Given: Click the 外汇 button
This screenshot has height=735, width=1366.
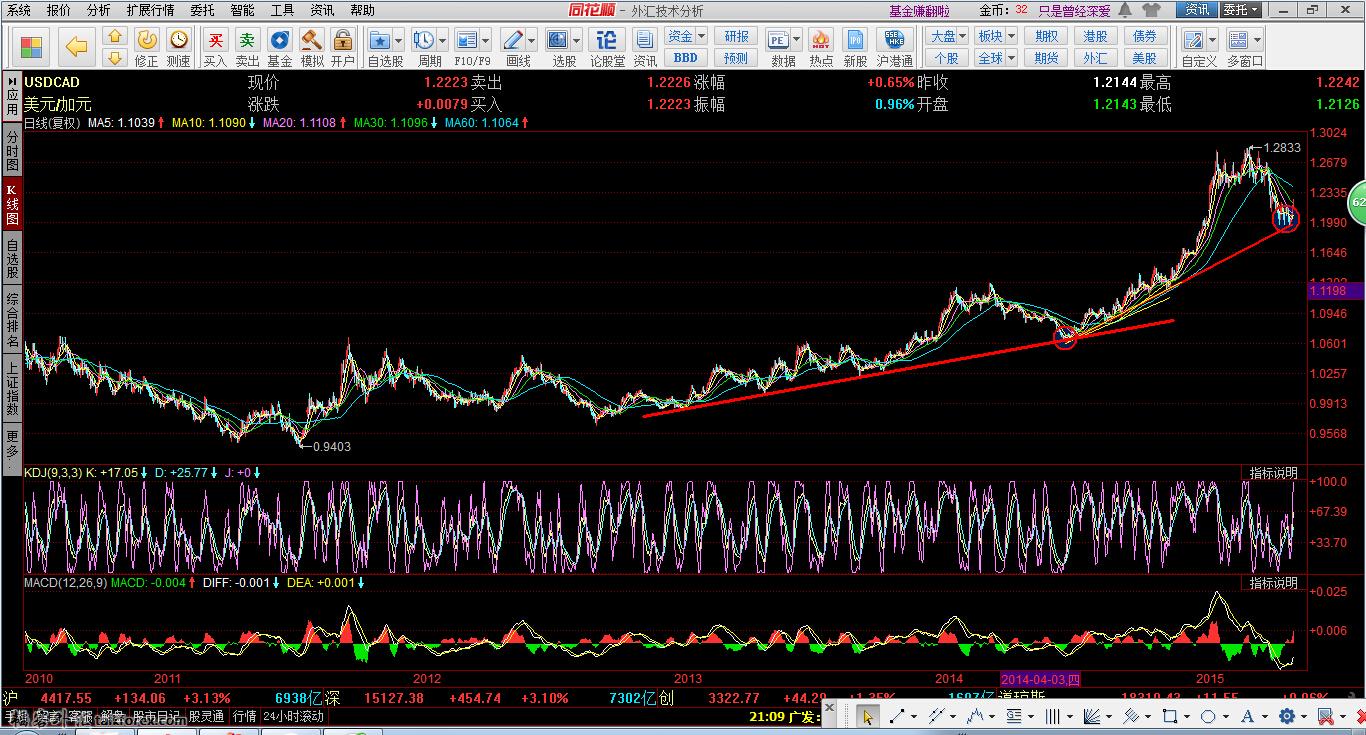Looking at the screenshot, I should click(x=1095, y=58).
